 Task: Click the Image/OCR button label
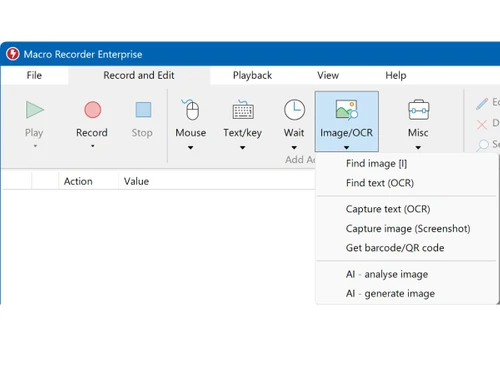coord(346,133)
